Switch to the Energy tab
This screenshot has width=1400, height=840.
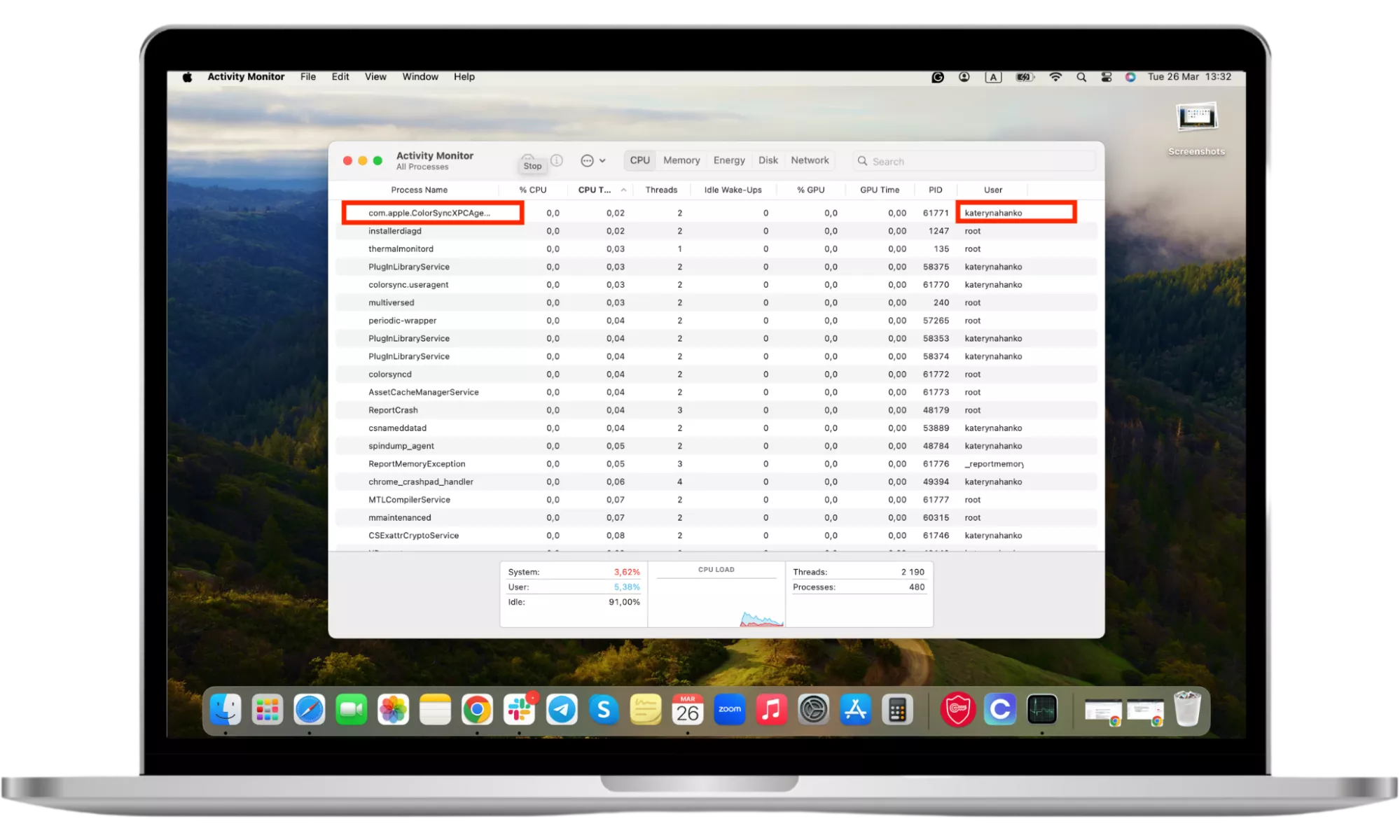tap(728, 160)
